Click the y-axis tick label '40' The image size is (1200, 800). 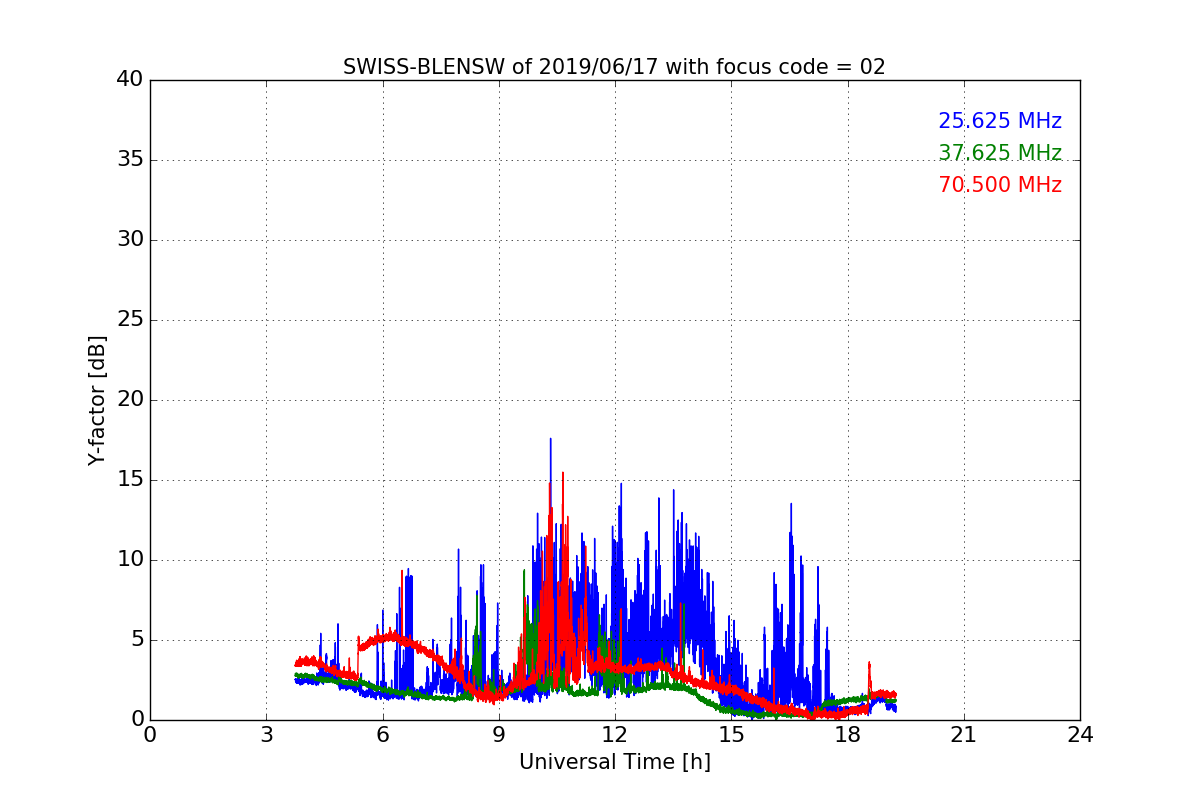tap(130, 80)
